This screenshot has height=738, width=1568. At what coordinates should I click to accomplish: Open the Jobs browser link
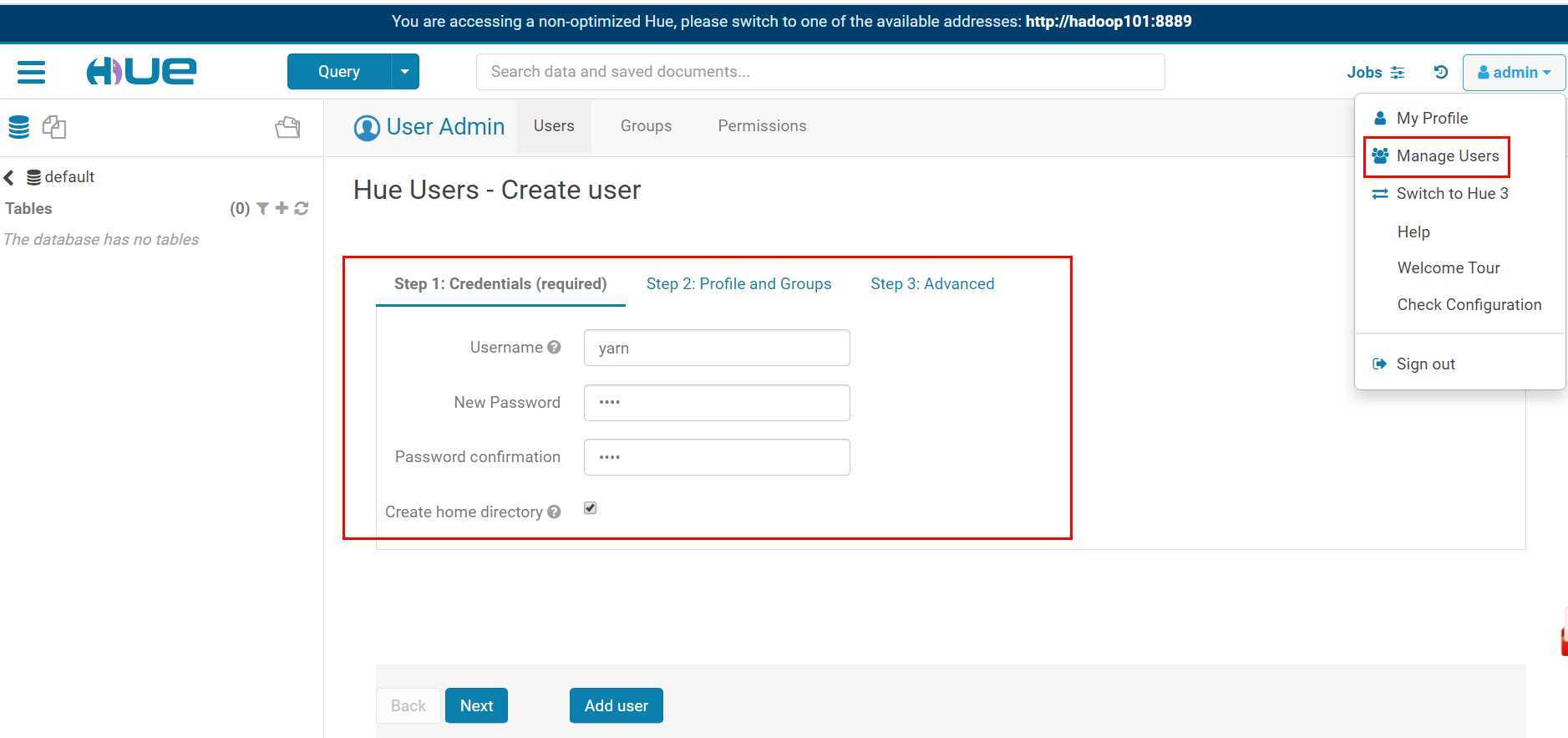coord(1364,73)
